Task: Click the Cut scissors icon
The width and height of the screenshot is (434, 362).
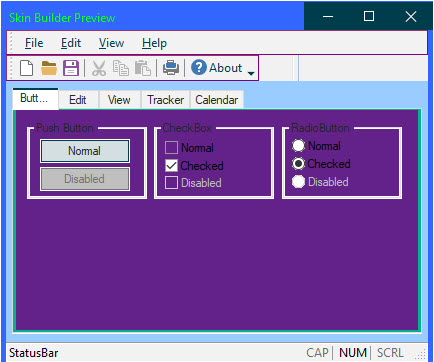Action: pyautogui.click(x=99, y=68)
